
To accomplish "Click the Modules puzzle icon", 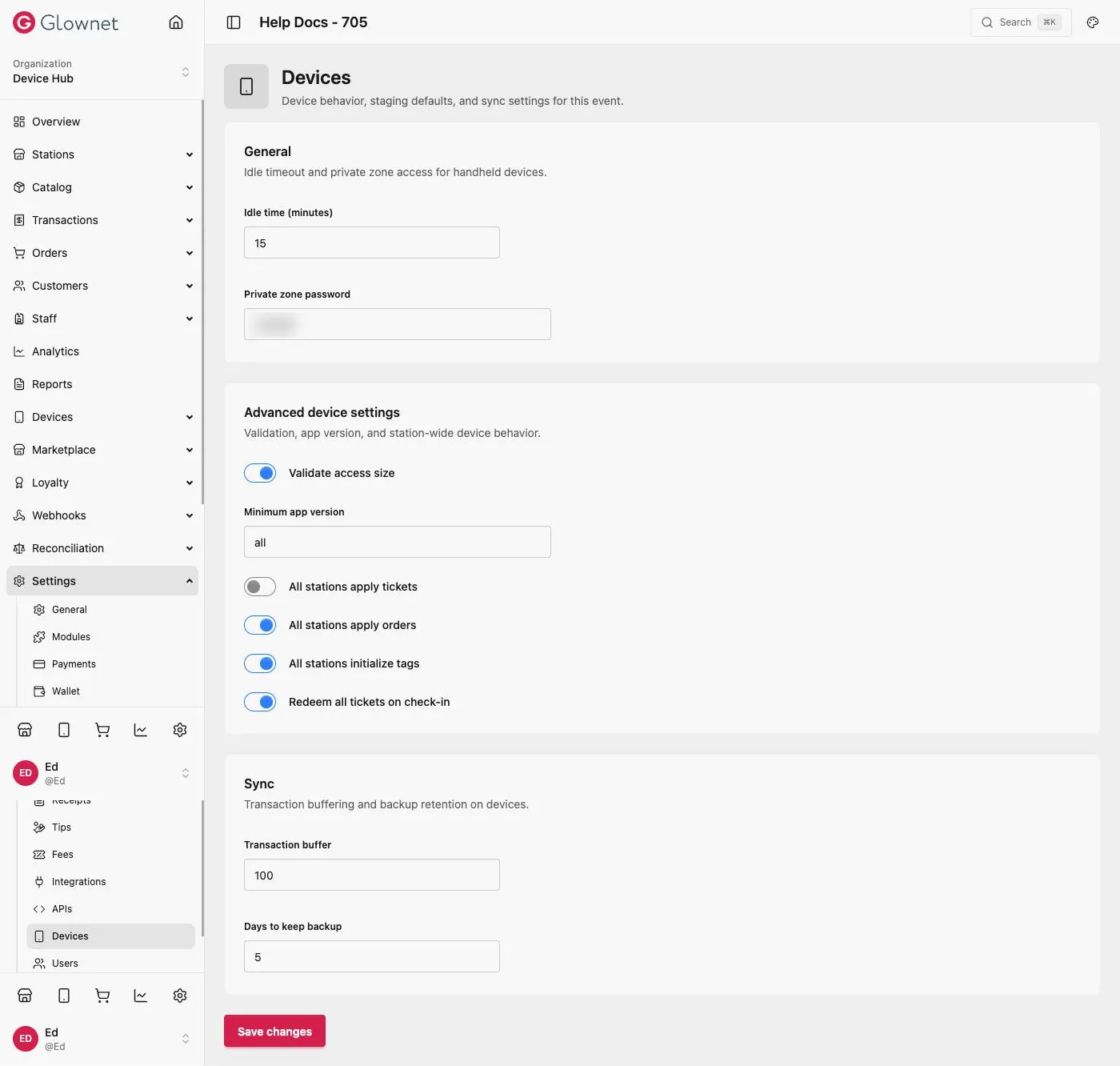I will coord(39,637).
